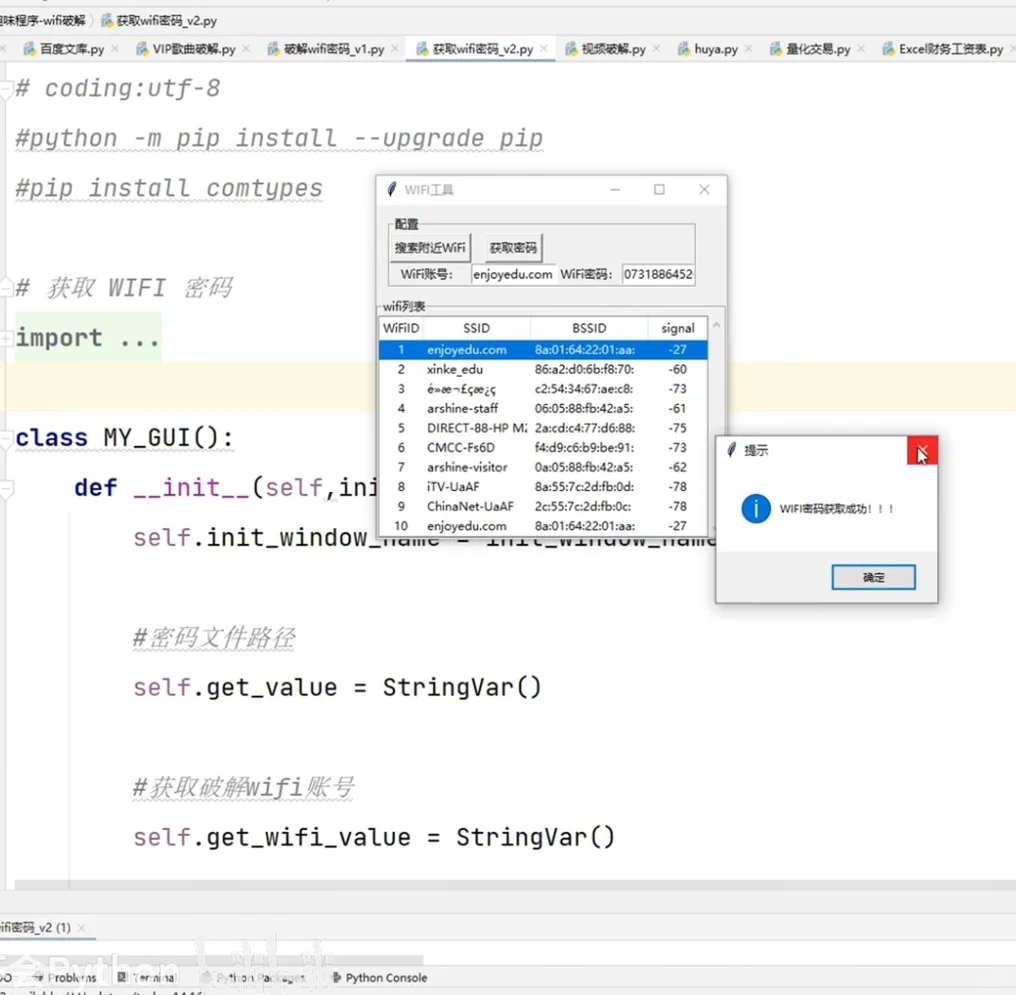This screenshot has width=1016, height=995.
Task: Select wifi row xinke_edu
Action: [543, 369]
